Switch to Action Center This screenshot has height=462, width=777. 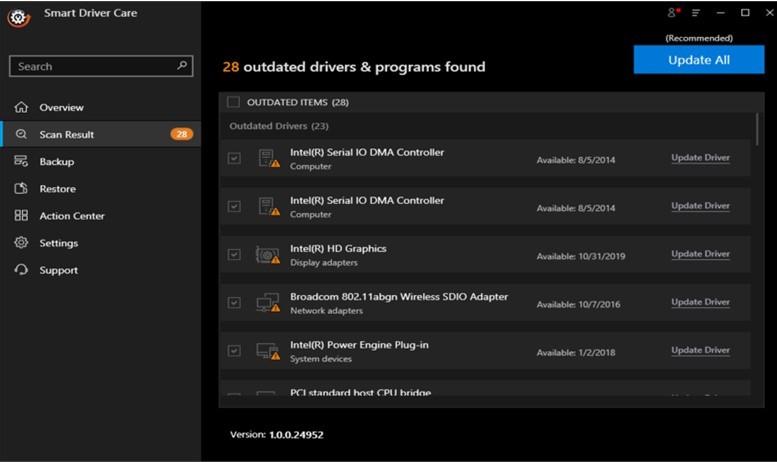pyautogui.click(x=102, y=216)
